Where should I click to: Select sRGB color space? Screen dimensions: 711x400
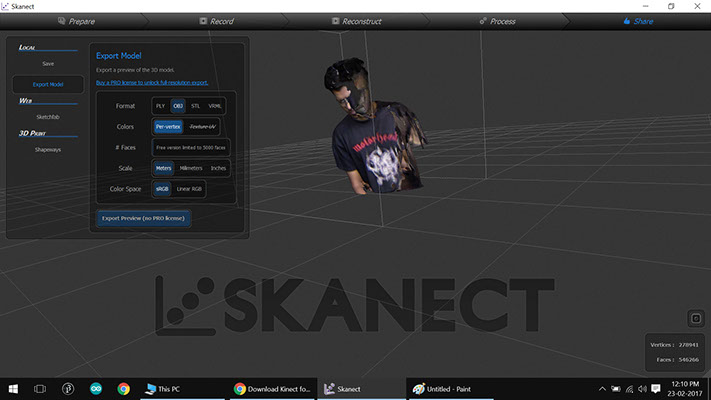[x=162, y=189]
